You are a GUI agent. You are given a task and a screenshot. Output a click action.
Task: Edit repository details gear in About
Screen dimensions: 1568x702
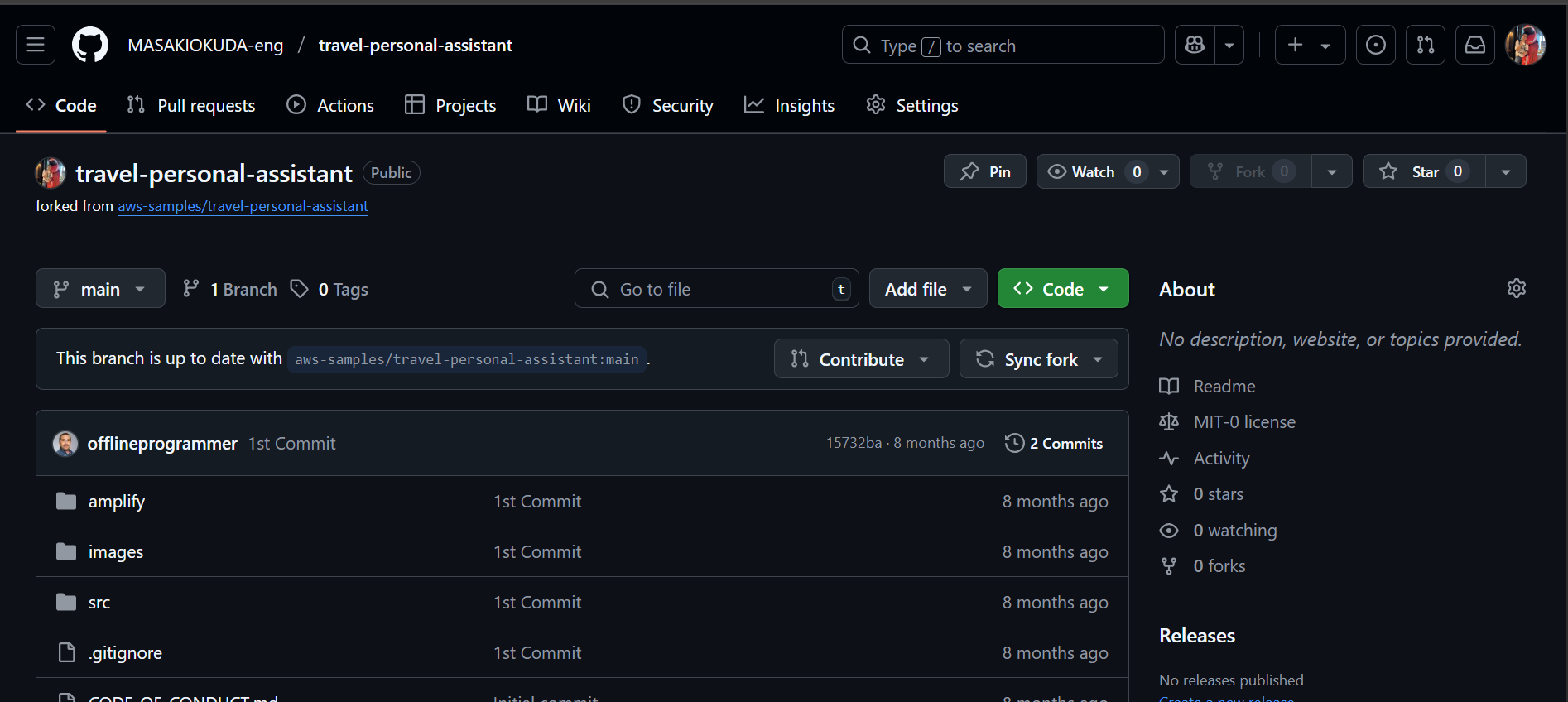pos(1516,288)
